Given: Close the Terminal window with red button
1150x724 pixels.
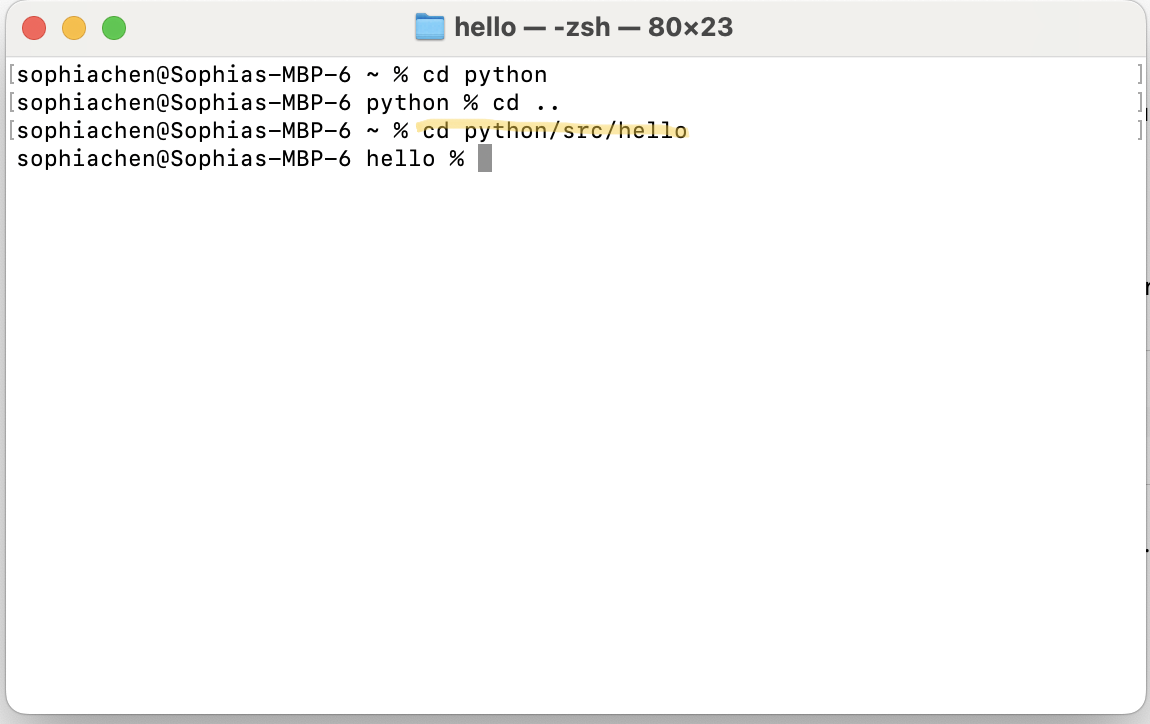Looking at the screenshot, I should [34, 28].
